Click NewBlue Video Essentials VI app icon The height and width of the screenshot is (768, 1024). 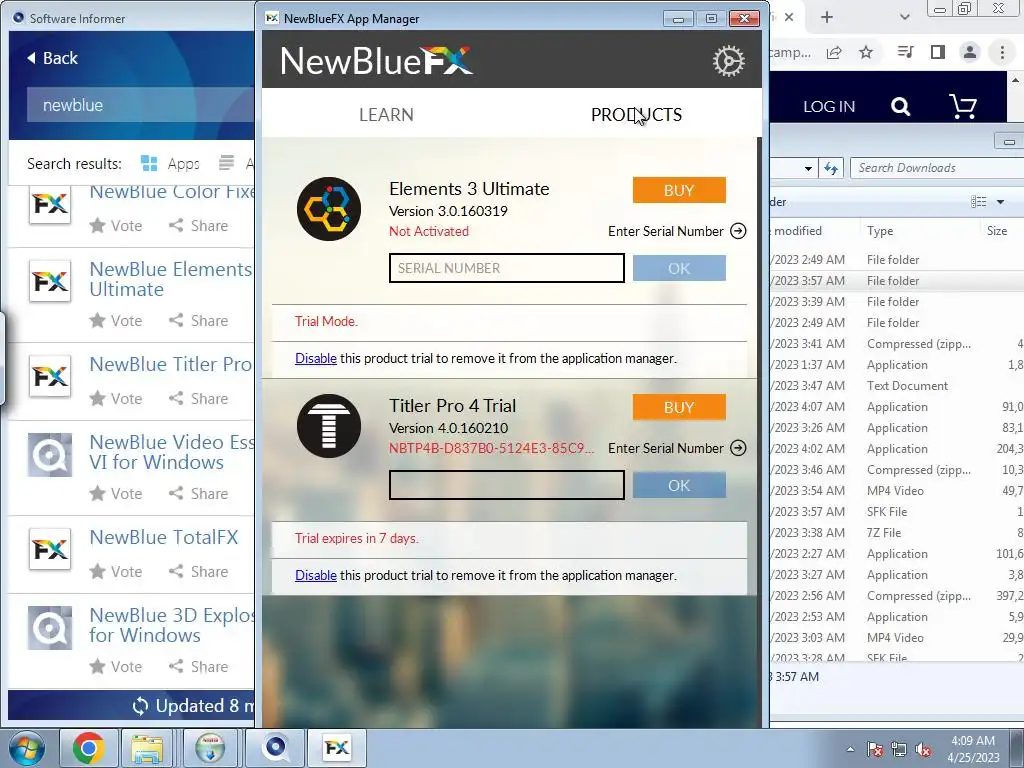click(x=50, y=455)
